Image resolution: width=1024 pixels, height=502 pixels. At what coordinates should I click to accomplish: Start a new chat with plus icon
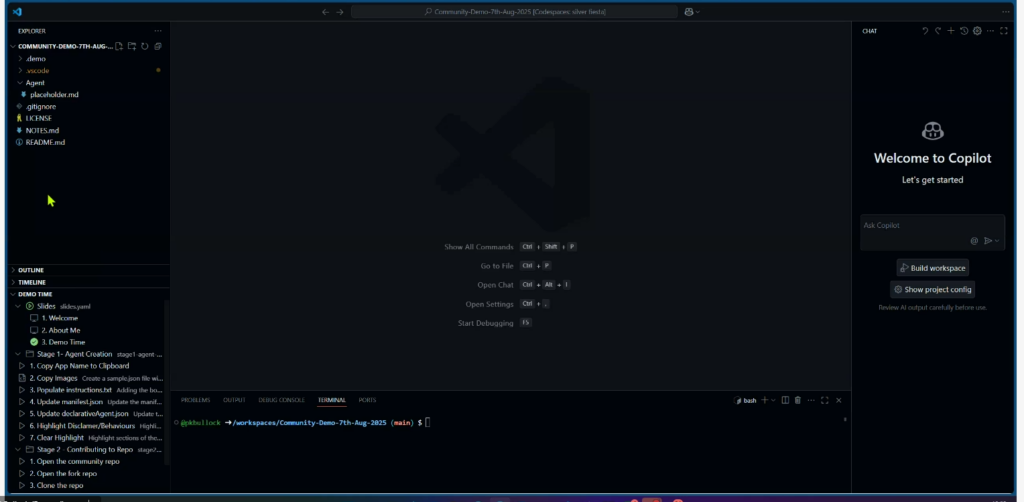click(x=951, y=31)
